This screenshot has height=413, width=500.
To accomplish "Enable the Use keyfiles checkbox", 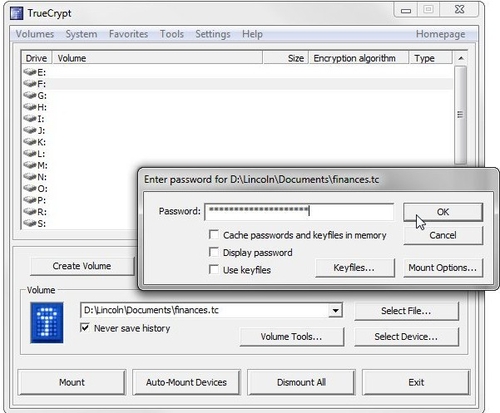I will tap(214, 269).
